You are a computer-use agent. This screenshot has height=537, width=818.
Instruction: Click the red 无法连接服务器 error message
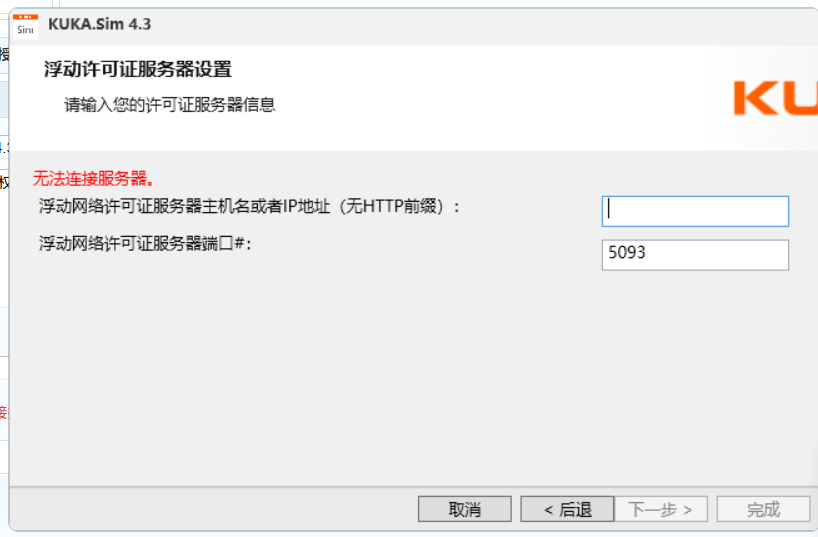pos(93,179)
